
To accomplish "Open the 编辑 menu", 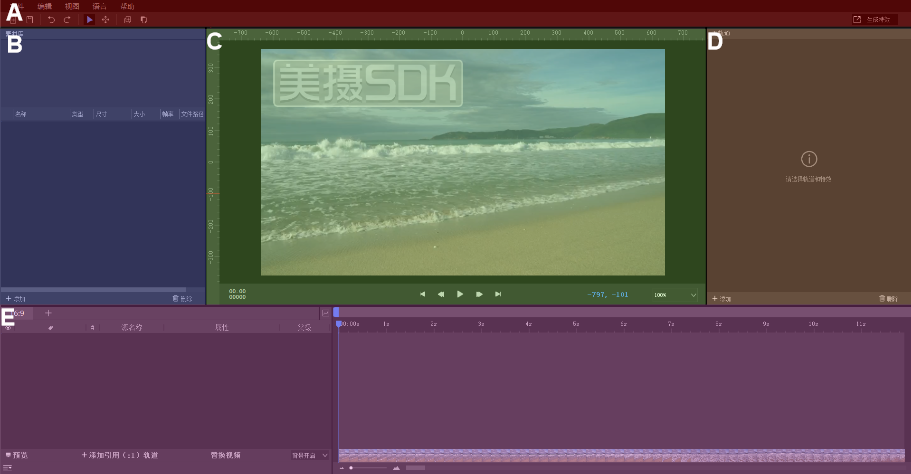I will coord(45,6).
